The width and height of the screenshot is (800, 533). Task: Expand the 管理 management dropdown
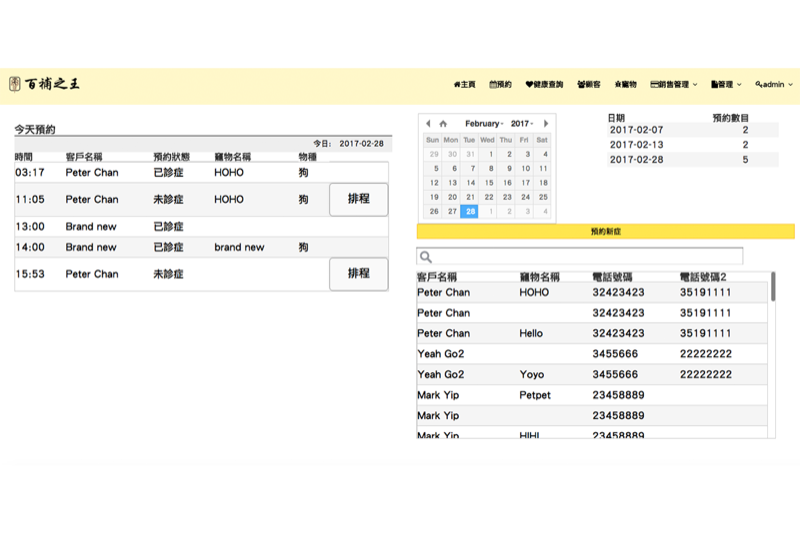coord(726,85)
